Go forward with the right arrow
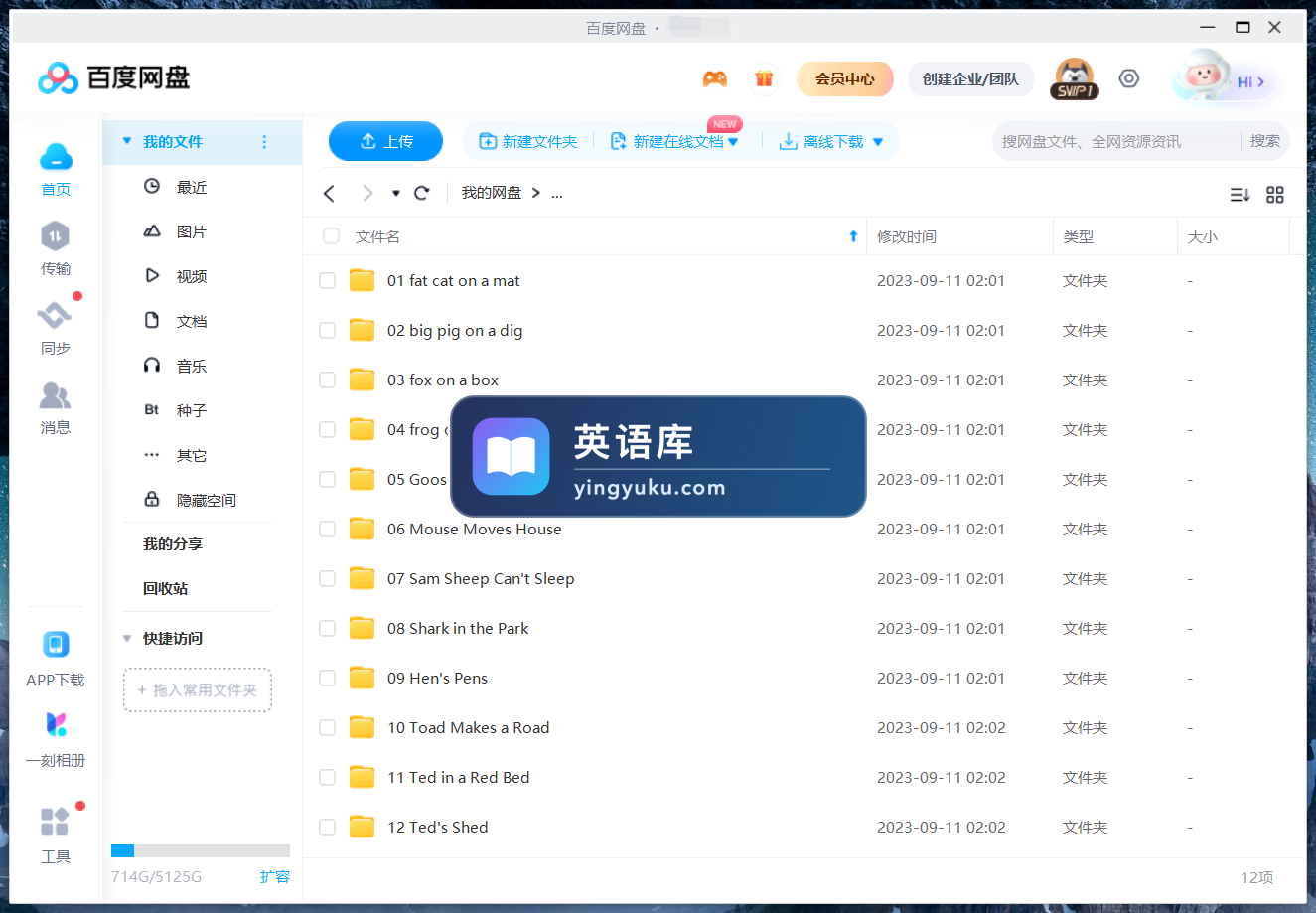Image resolution: width=1316 pixels, height=913 pixels. (x=367, y=193)
